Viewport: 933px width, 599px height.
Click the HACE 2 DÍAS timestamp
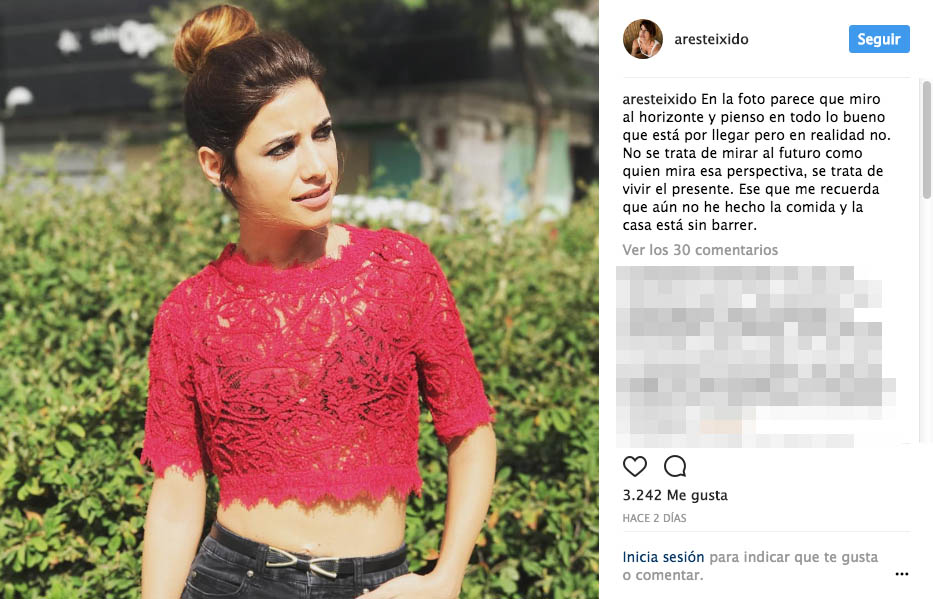(654, 518)
